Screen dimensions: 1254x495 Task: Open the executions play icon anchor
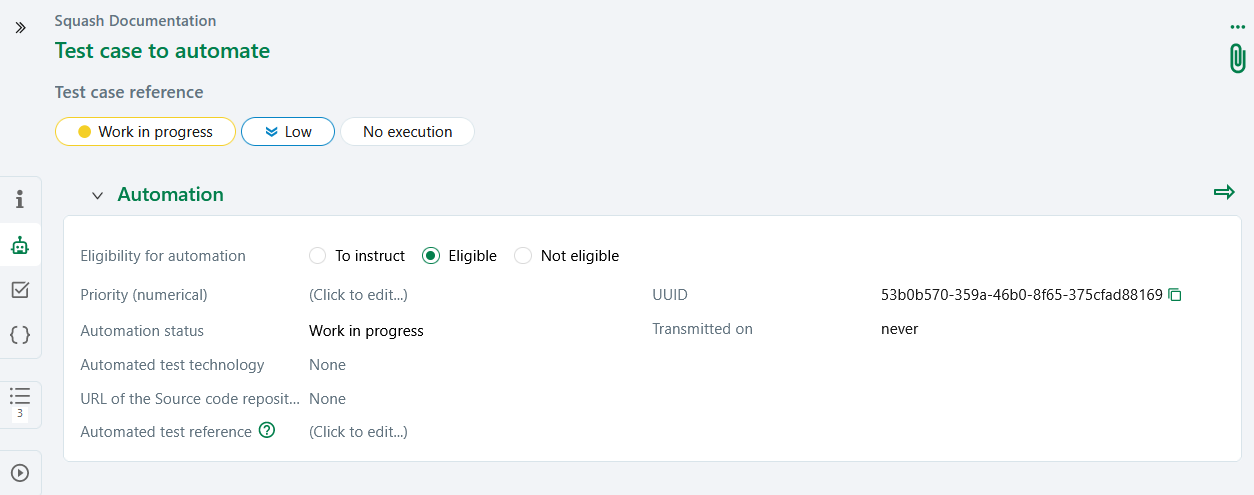coord(20,473)
